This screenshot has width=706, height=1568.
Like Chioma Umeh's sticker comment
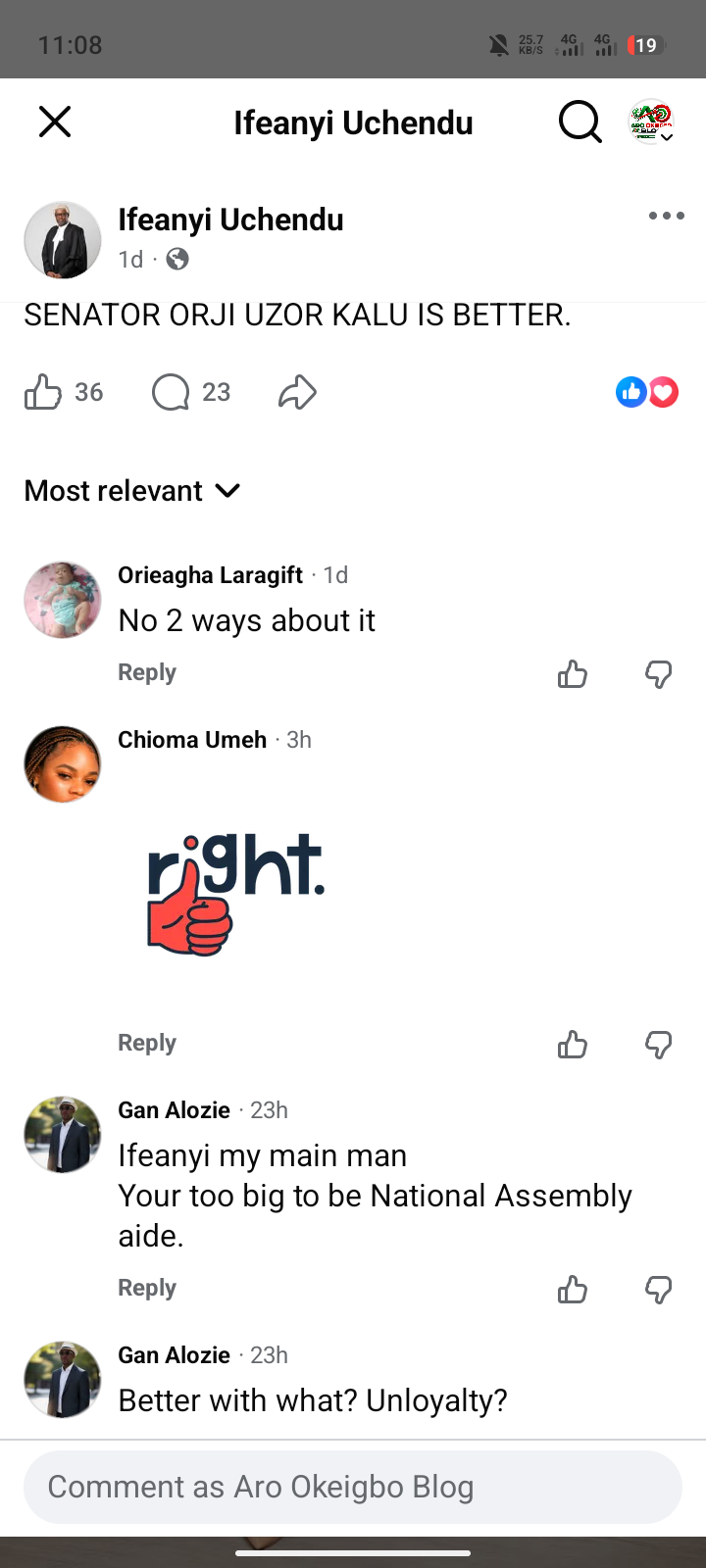573,1044
